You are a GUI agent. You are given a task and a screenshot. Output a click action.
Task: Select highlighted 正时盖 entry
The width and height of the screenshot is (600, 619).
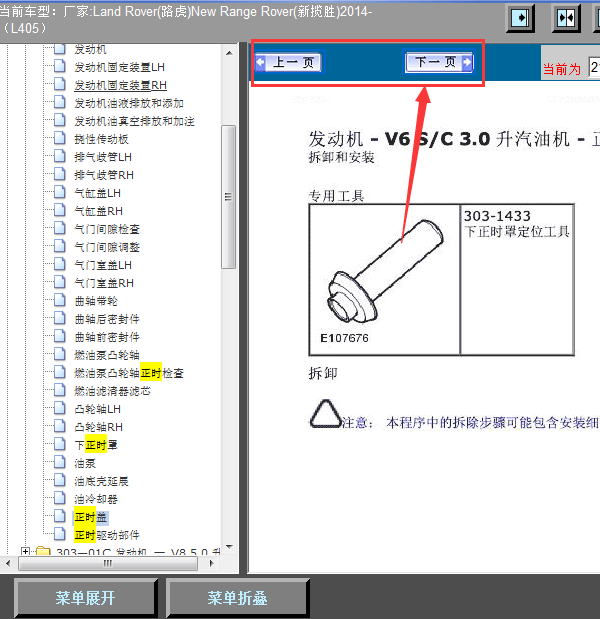91,517
